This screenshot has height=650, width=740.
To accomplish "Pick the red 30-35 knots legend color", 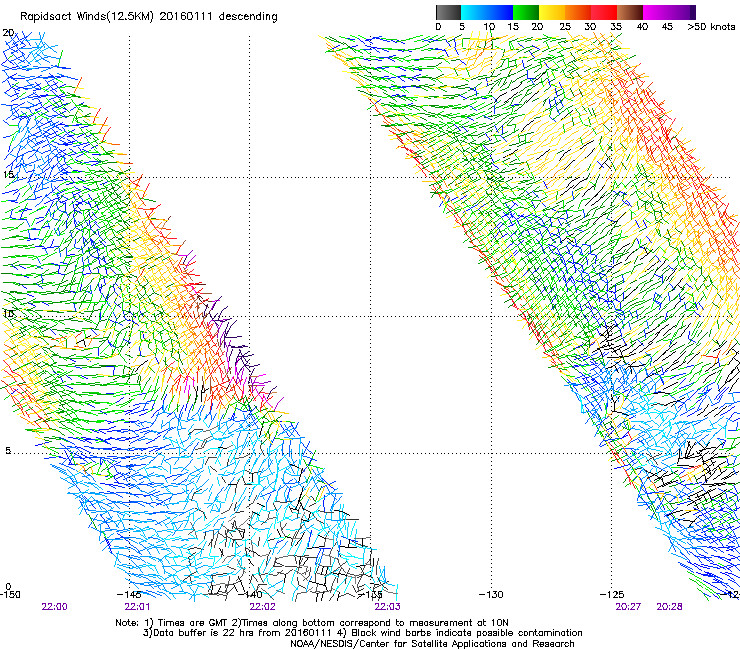I will (x=604, y=12).
